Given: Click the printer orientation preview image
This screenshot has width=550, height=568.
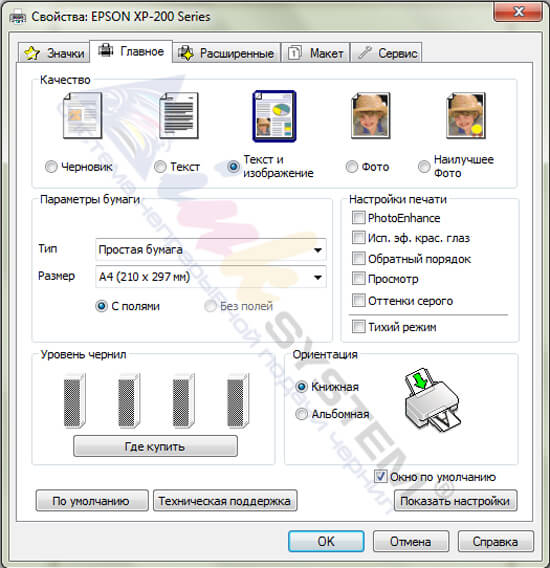Looking at the screenshot, I should tap(433, 400).
